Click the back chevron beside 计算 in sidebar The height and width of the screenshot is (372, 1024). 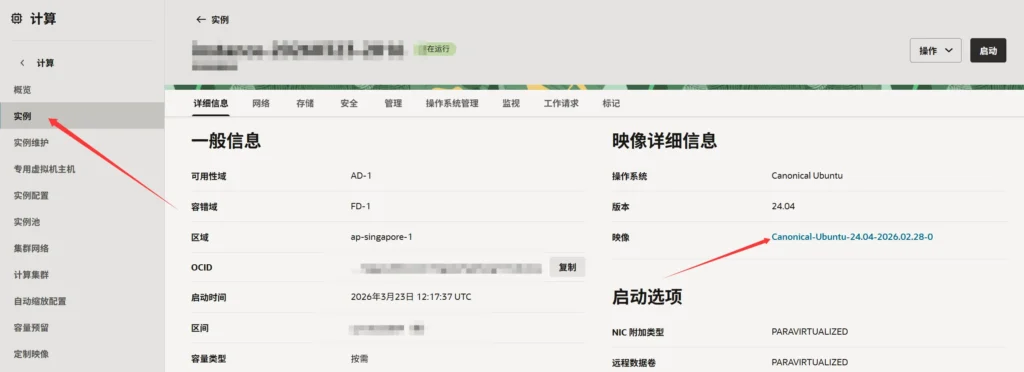click(22, 63)
